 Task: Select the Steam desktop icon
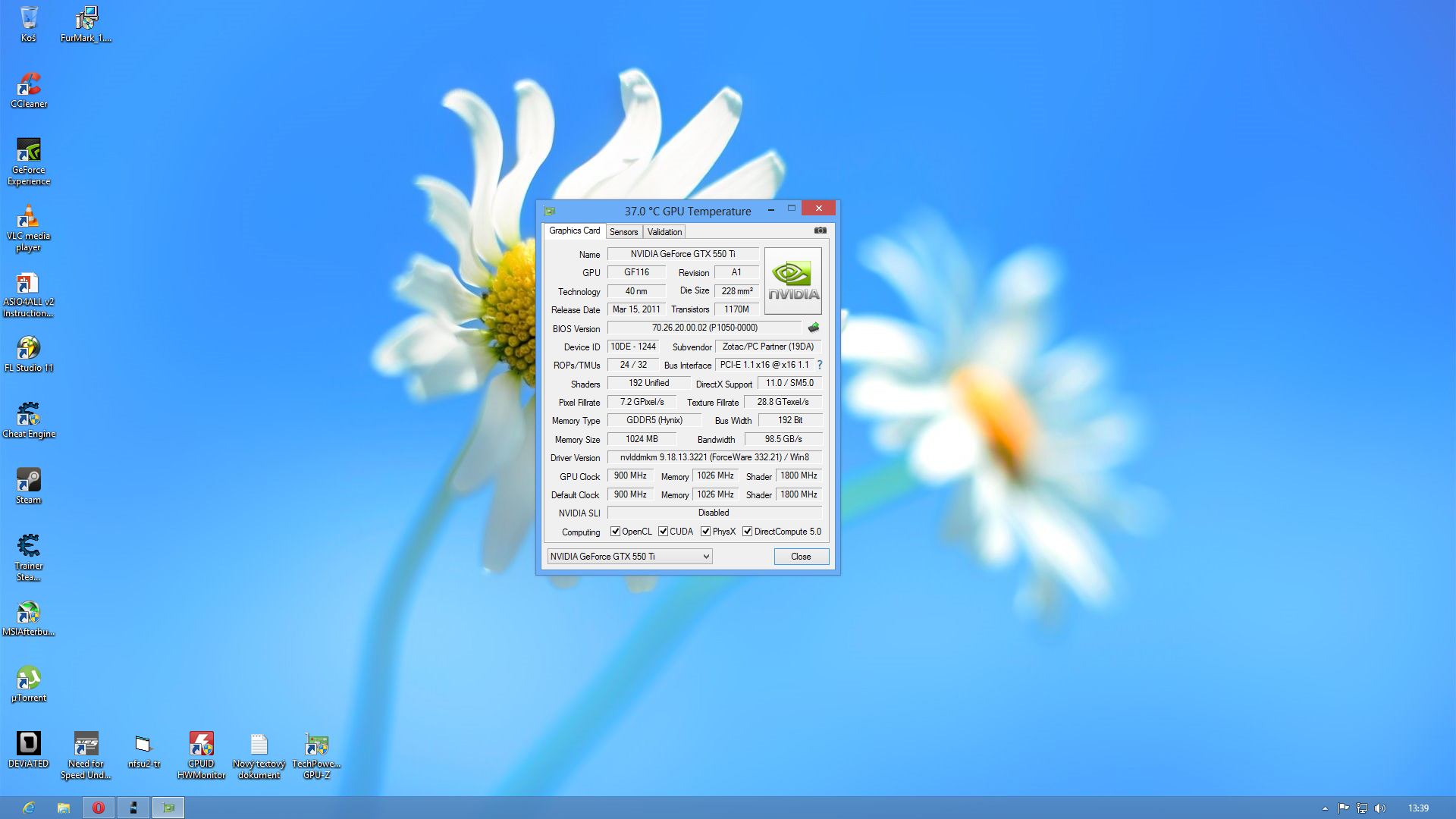click(x=29, y=485)
